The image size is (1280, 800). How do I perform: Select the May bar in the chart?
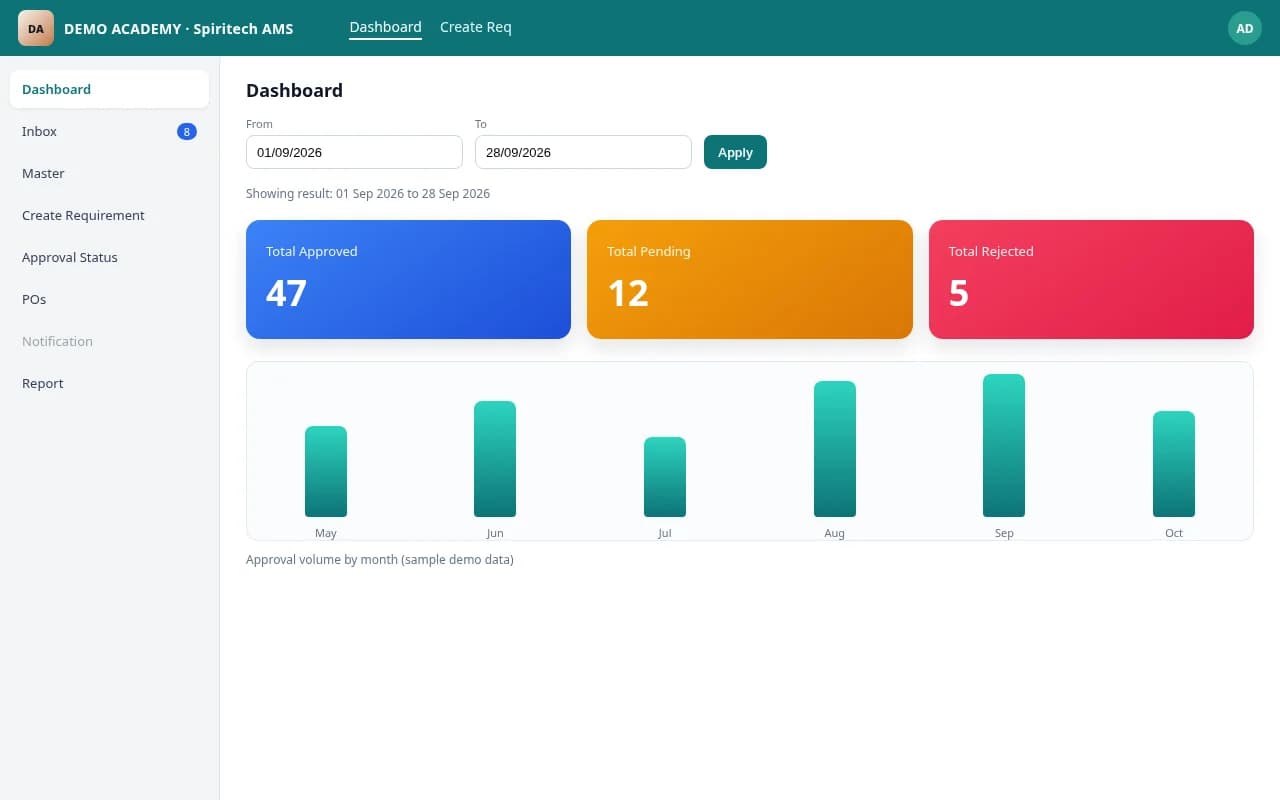(326, 471)
